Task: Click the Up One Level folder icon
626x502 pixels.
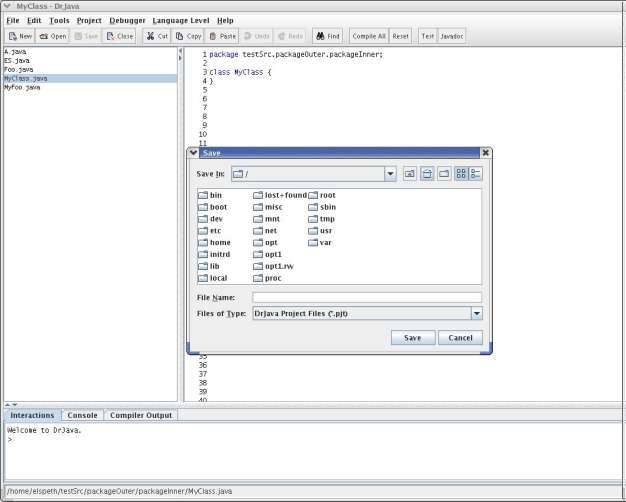Action: tap(409, 174)
